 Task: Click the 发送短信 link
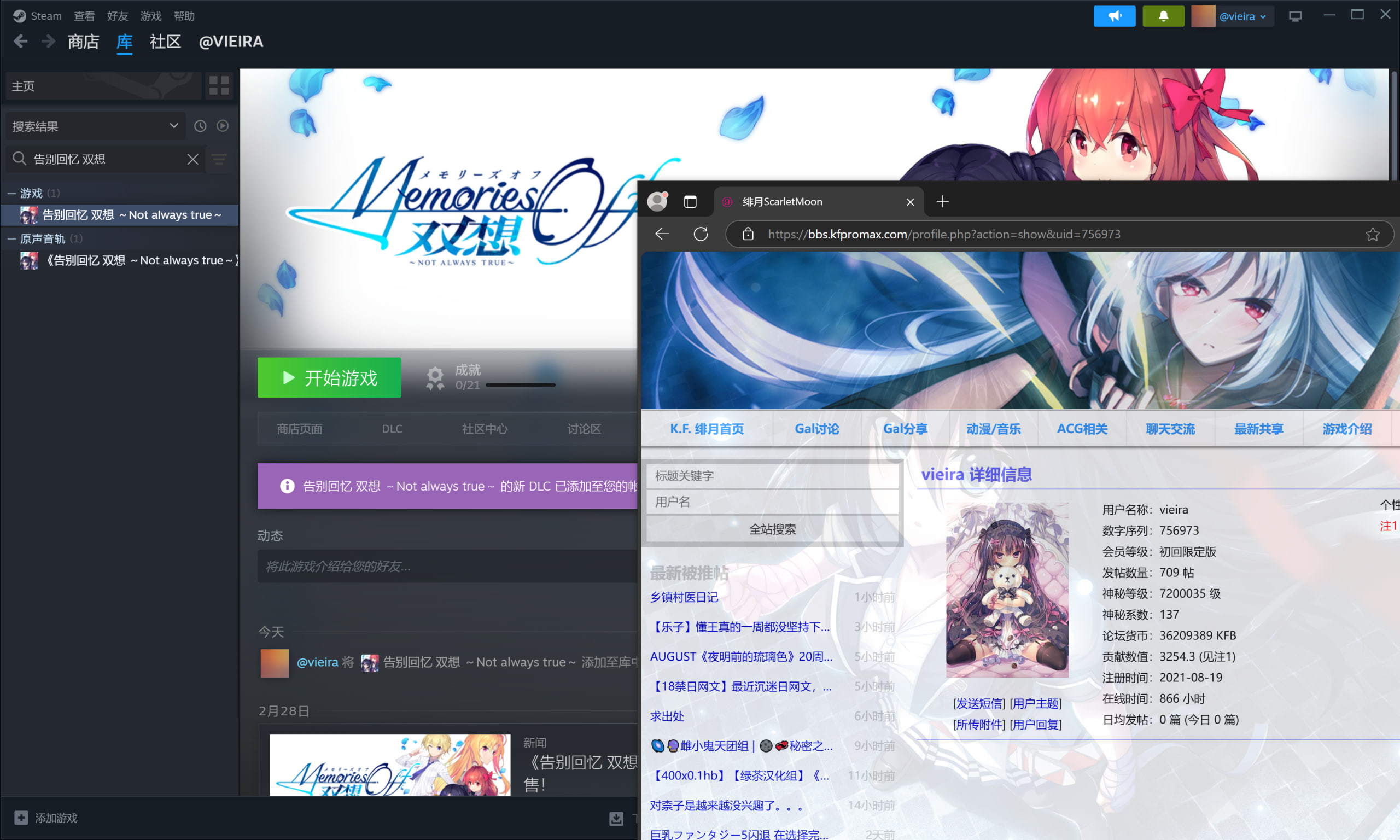pos(979,704)
